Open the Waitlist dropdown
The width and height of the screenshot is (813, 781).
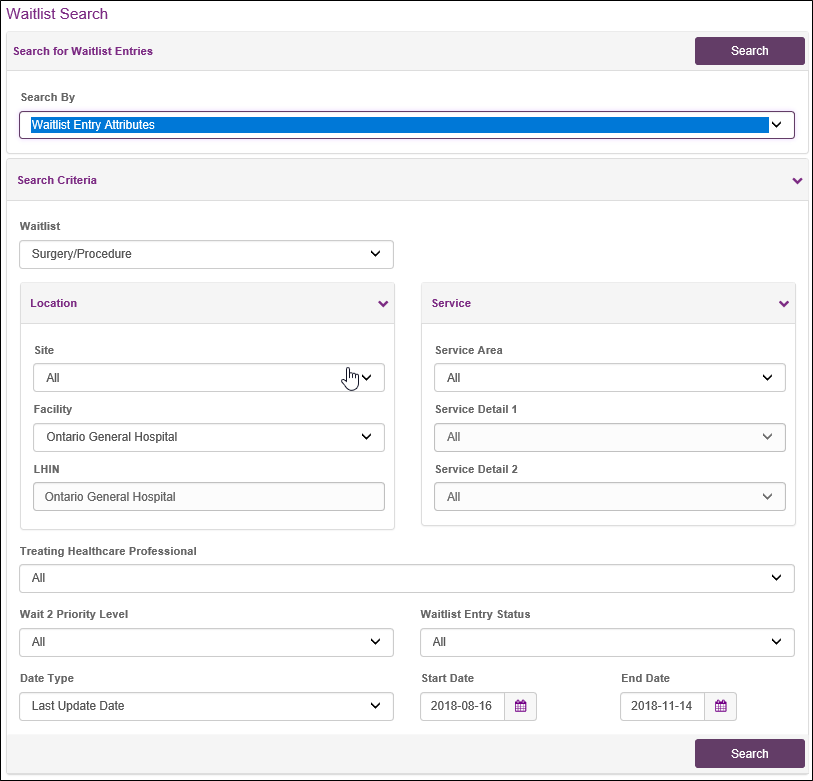(206, 254)
